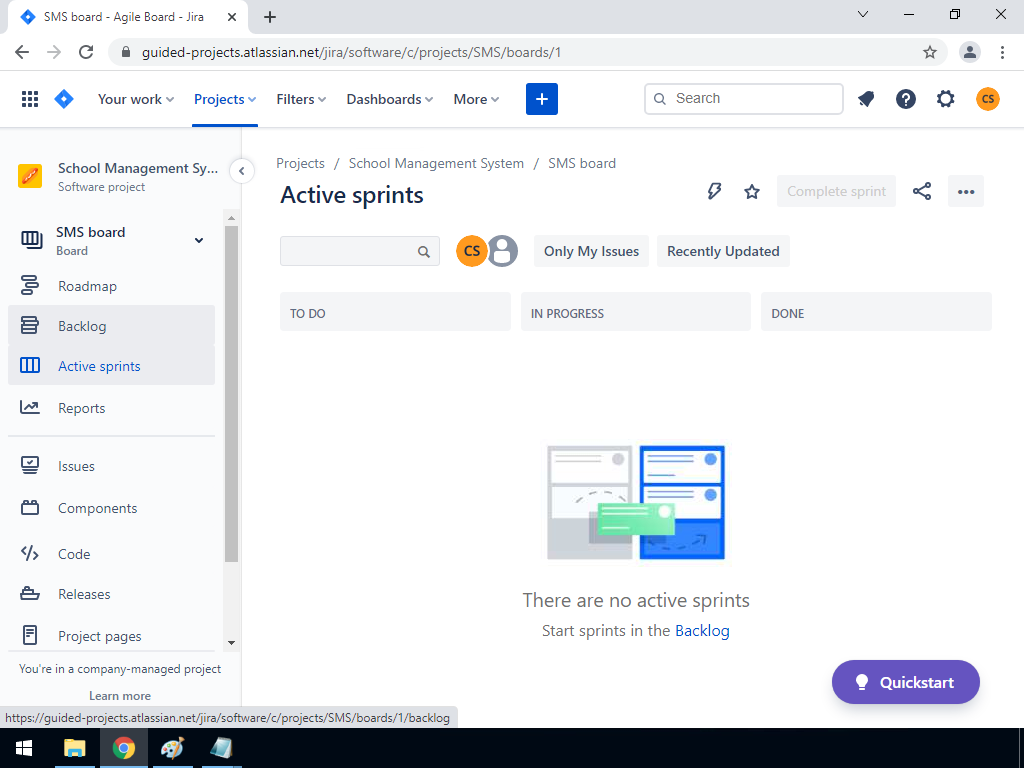Go back in browser history

click(x=22, y=52)
